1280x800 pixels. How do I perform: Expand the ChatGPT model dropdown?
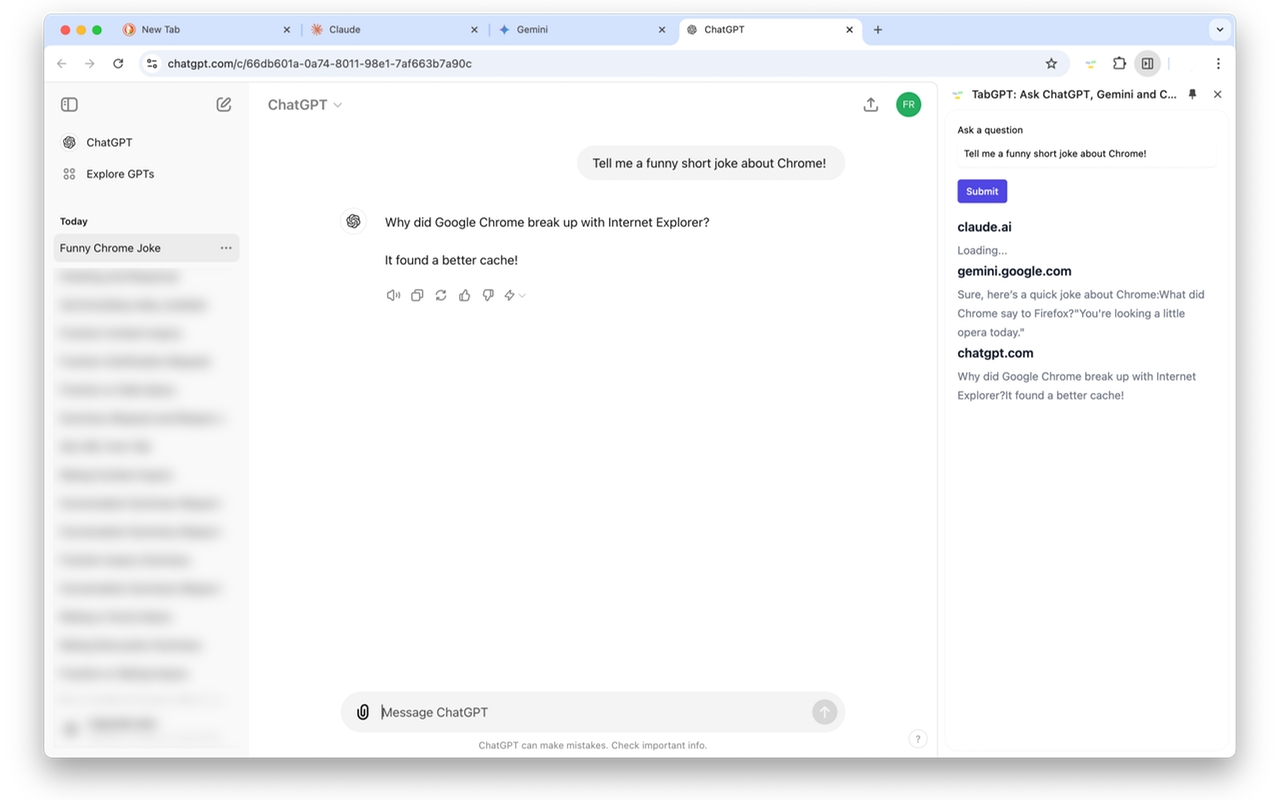(x=305, y=104)
